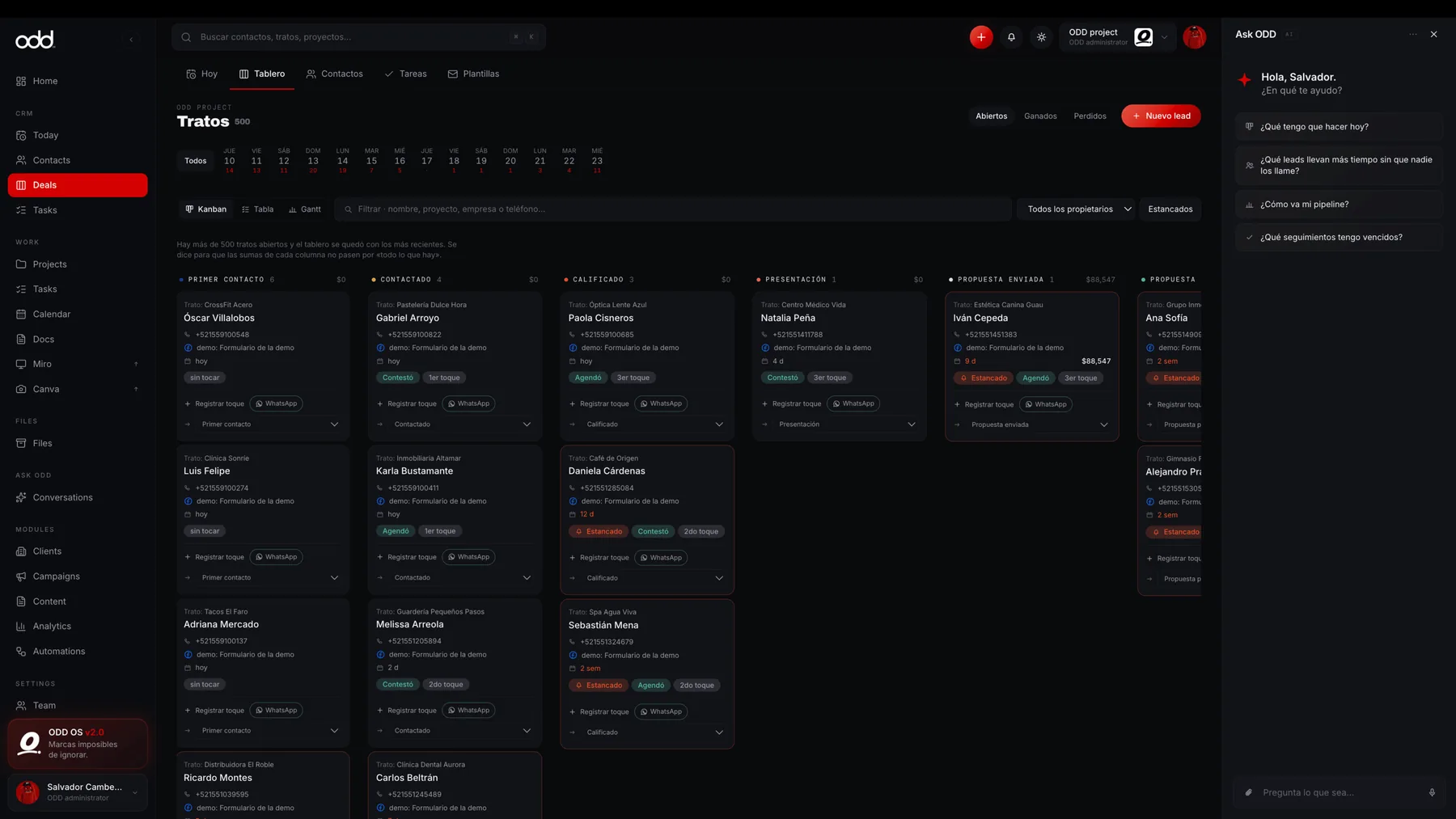The width and height of the screenshot is (1456, 819).
Task: Switch to Gantt view
Action: click(x=305, y=209)
